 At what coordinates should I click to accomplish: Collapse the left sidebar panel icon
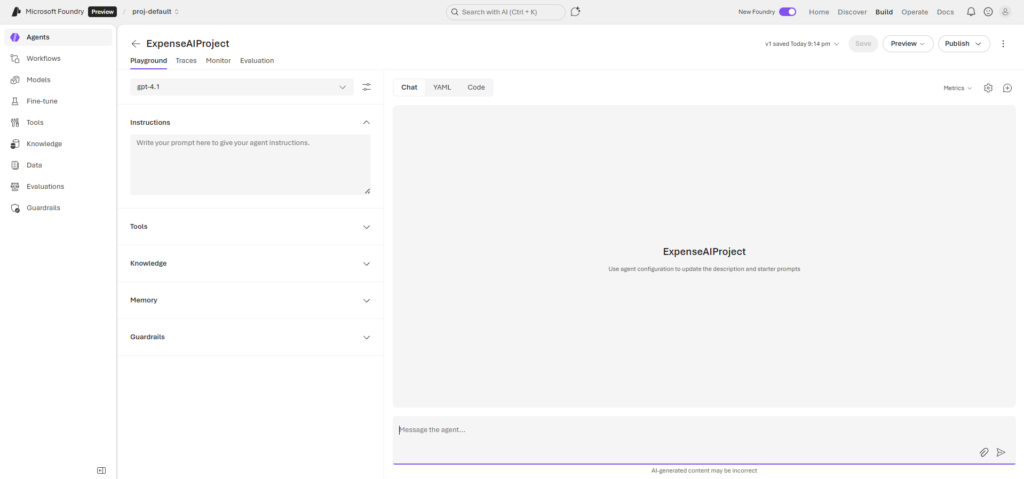pyautogui.click(x=101, y=470)
